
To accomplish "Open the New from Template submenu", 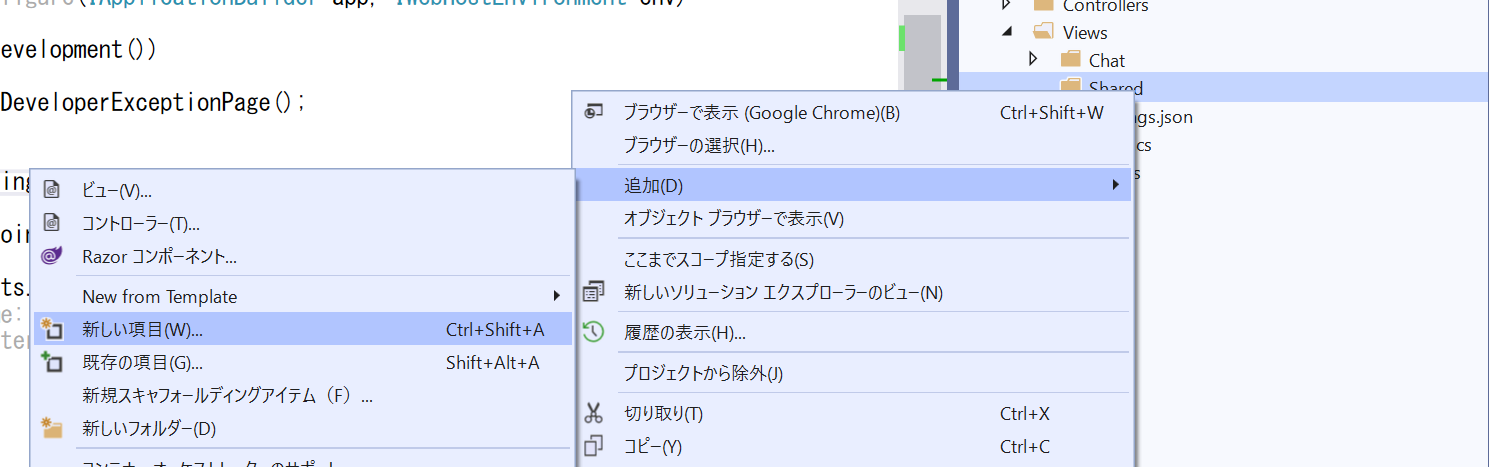I will (x=302, y=296).
